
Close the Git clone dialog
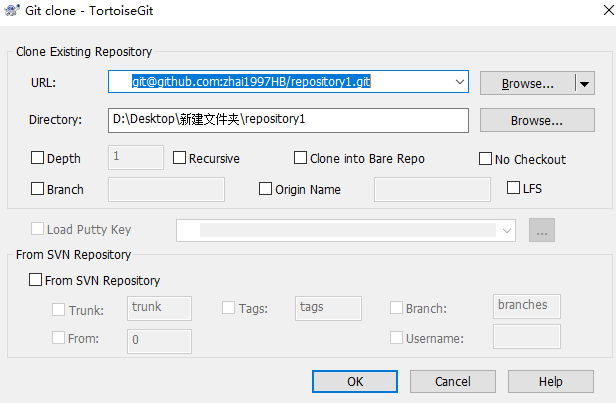[609, 10]
